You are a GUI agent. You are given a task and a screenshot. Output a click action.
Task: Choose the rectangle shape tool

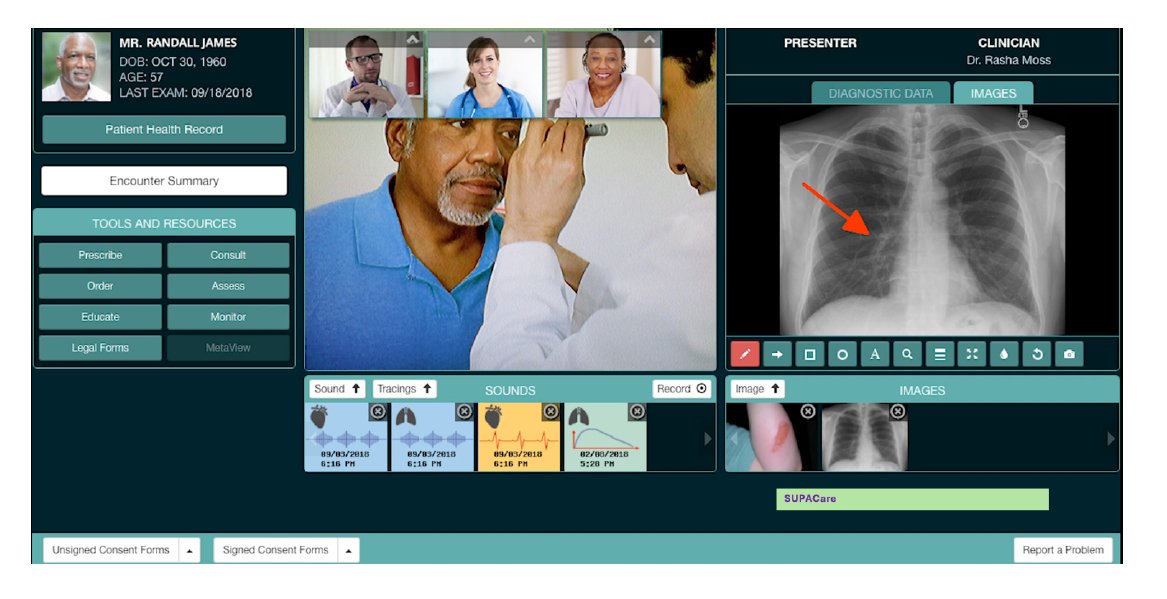[x=810, y=354]
